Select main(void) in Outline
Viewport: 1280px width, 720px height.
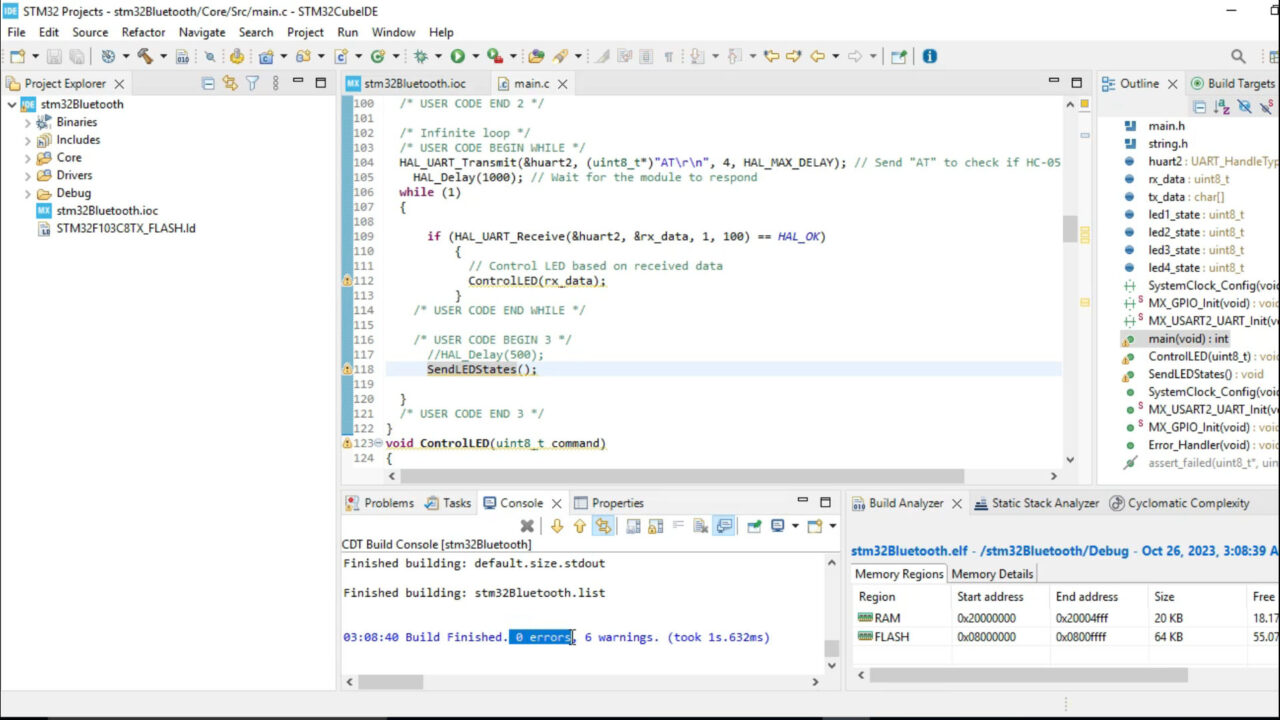click(1188, 339)
